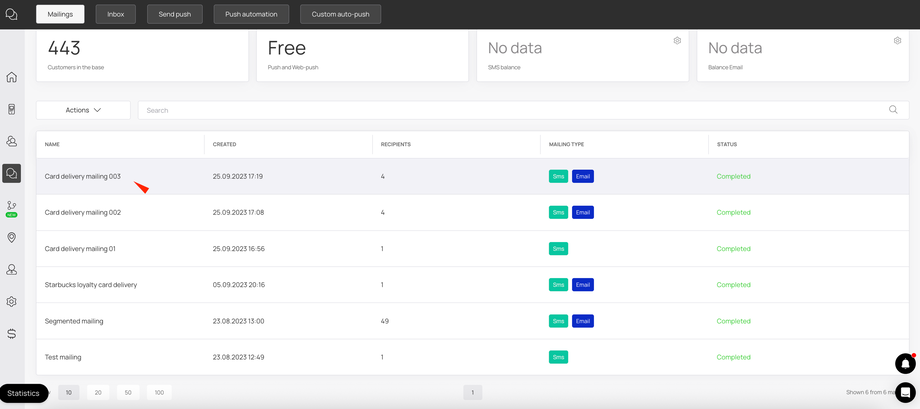Open the Statistics button

(x=23, y=393)
